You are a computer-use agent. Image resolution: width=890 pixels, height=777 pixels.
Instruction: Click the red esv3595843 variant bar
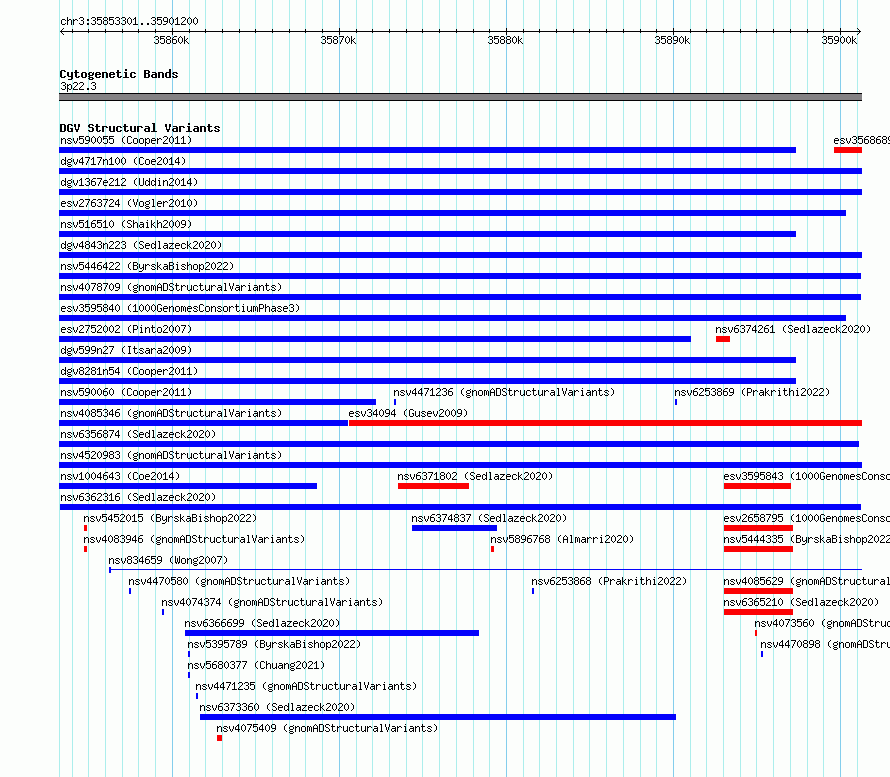pos(757,486)
